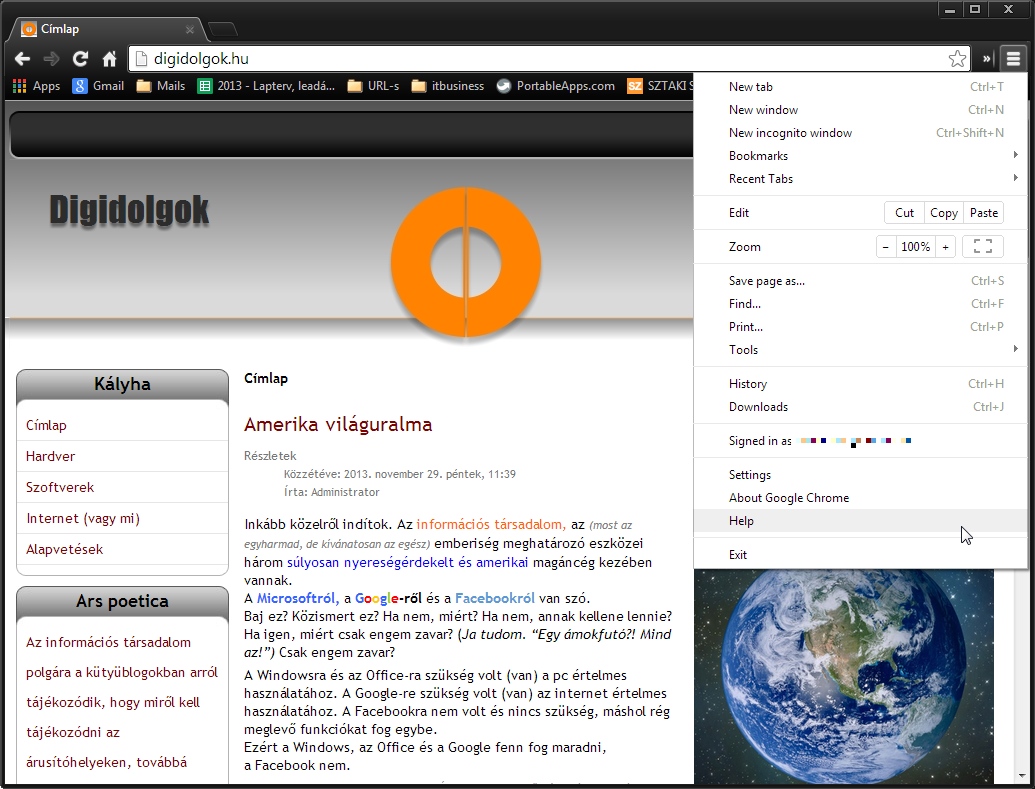This screenshot has width=1035, height=789.
Task: Expand the Recent Tabs submenu
Action: click(860, 179)
